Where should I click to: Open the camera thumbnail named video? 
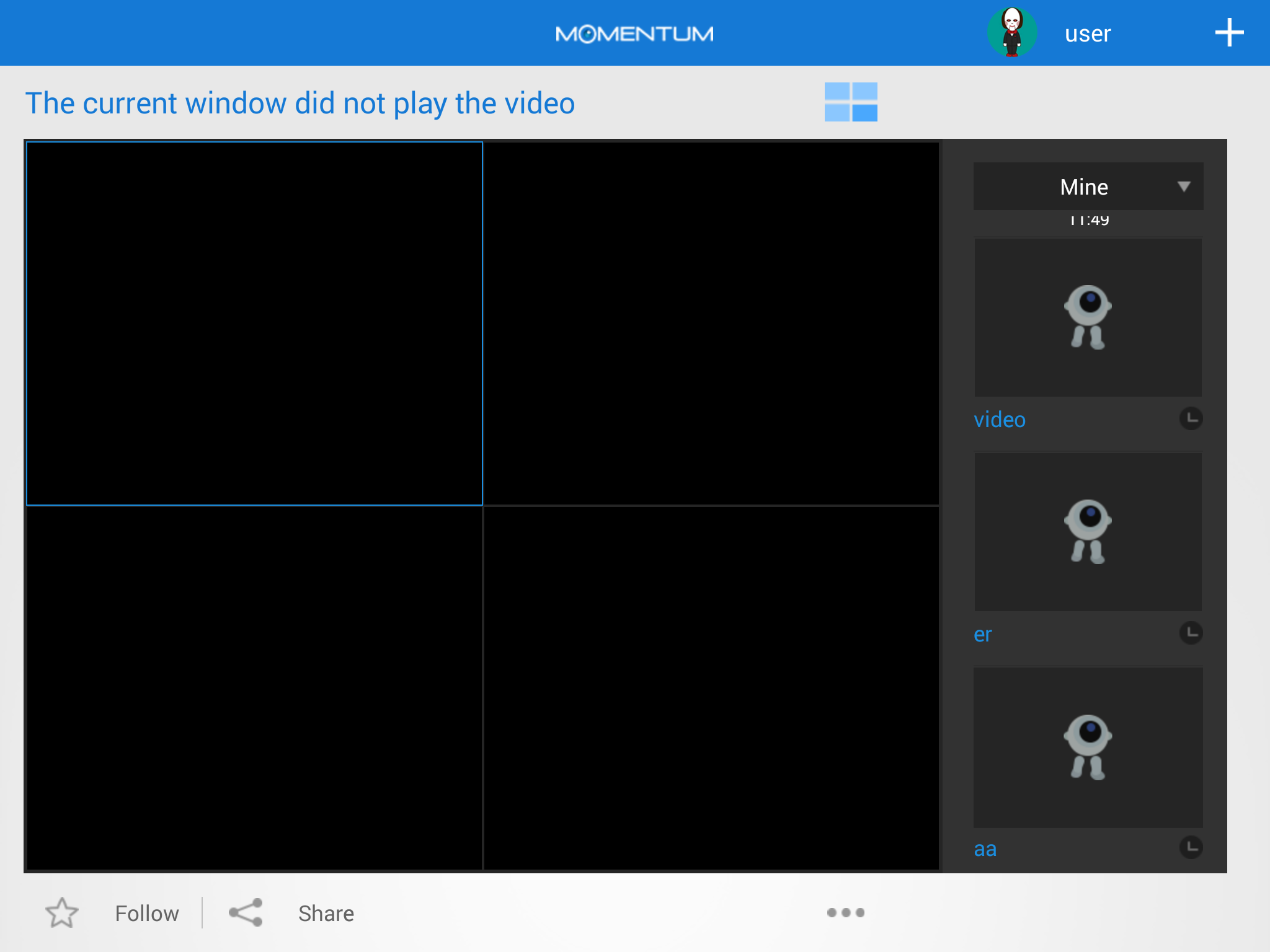(1088, 317)
